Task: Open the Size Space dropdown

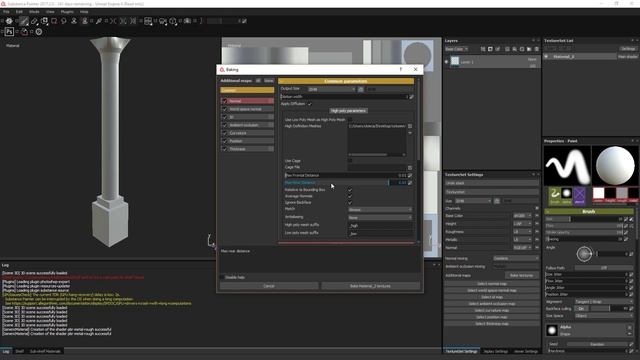Action: (604, 316)
